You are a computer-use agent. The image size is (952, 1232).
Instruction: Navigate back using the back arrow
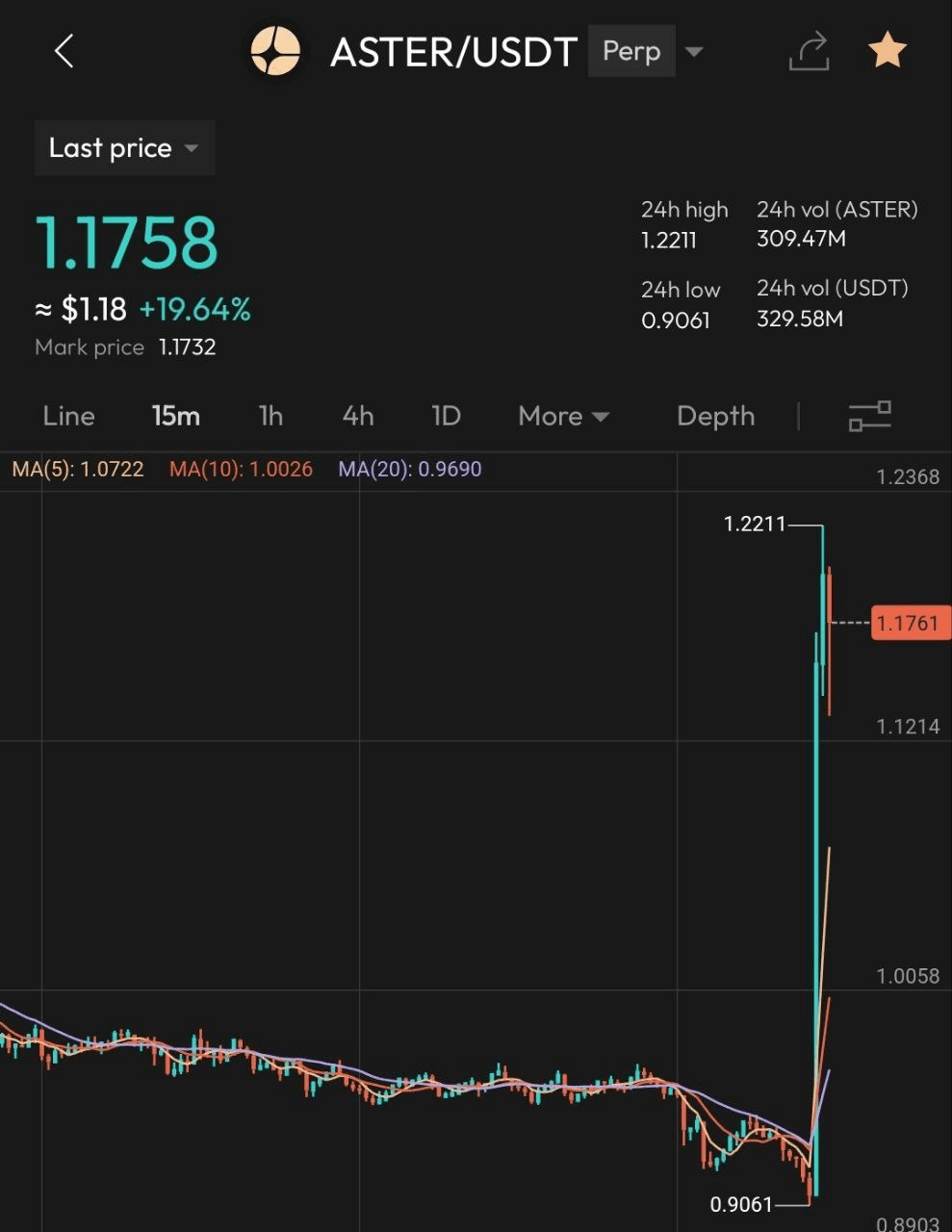click(64, 52)
